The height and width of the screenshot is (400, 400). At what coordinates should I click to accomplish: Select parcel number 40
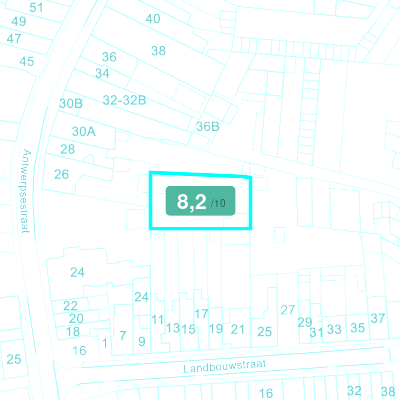point(153,19)
